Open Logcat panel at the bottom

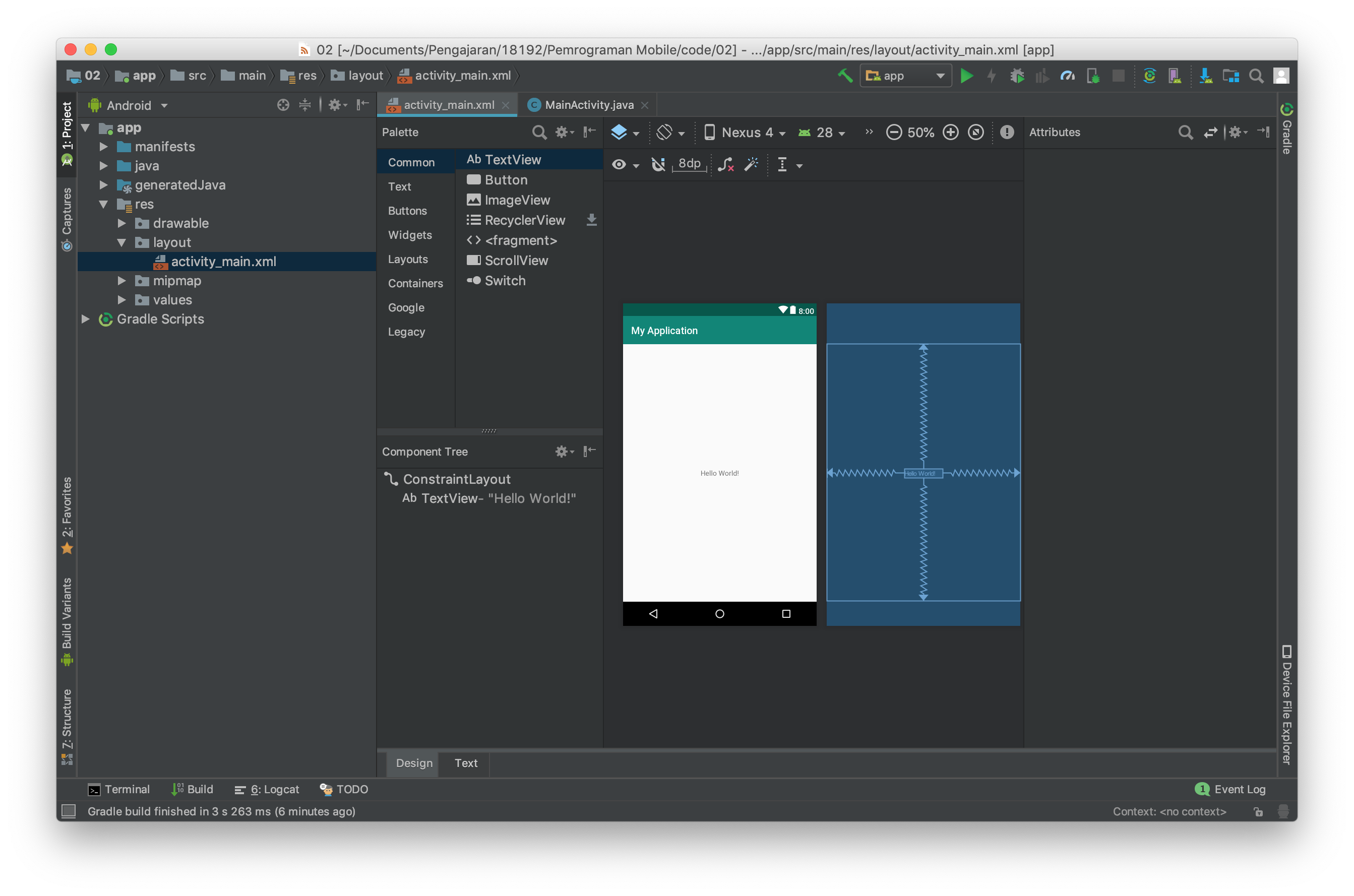point(271,789)
